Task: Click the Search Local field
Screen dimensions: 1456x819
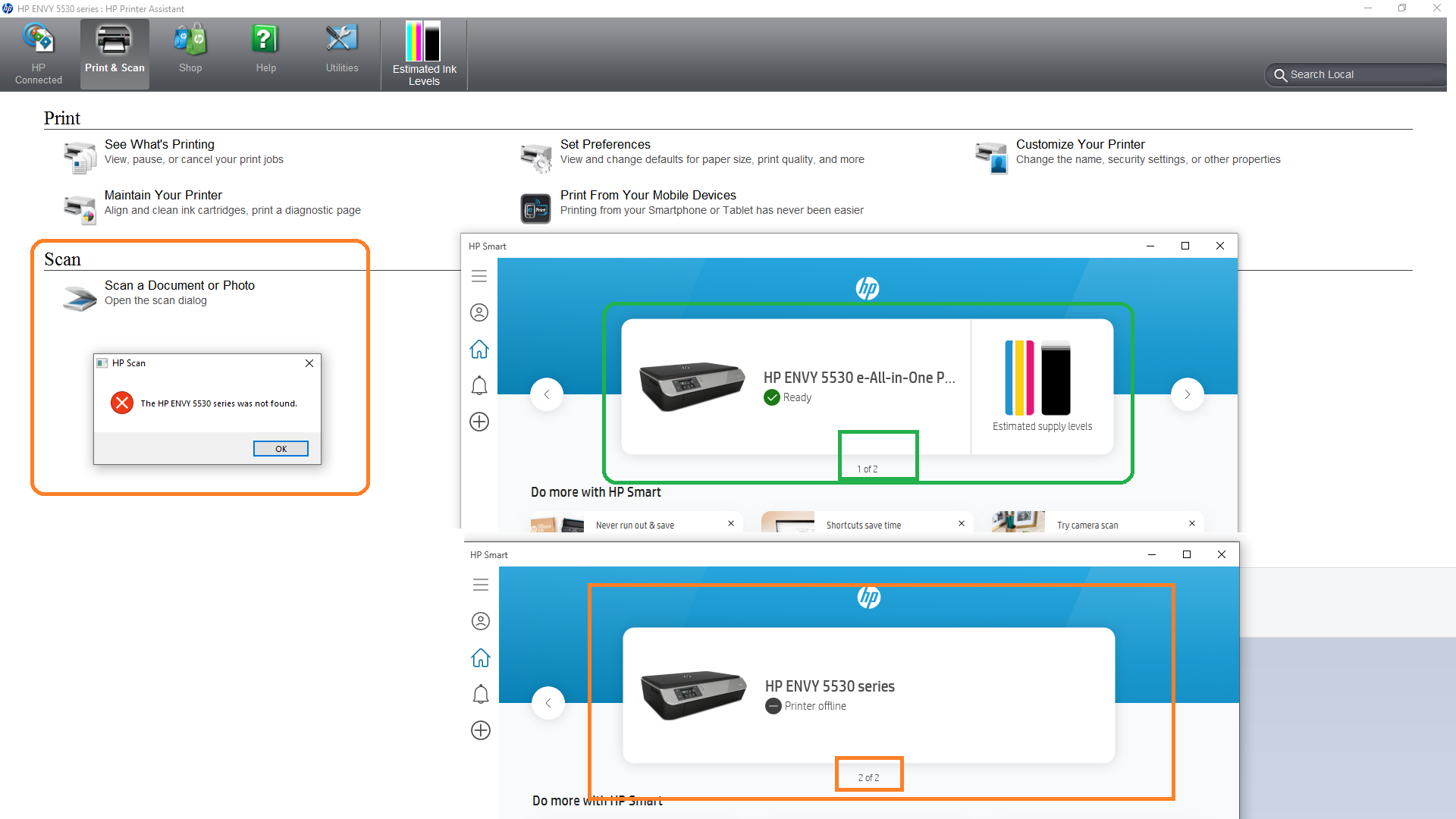Action: pos(1357,74)
